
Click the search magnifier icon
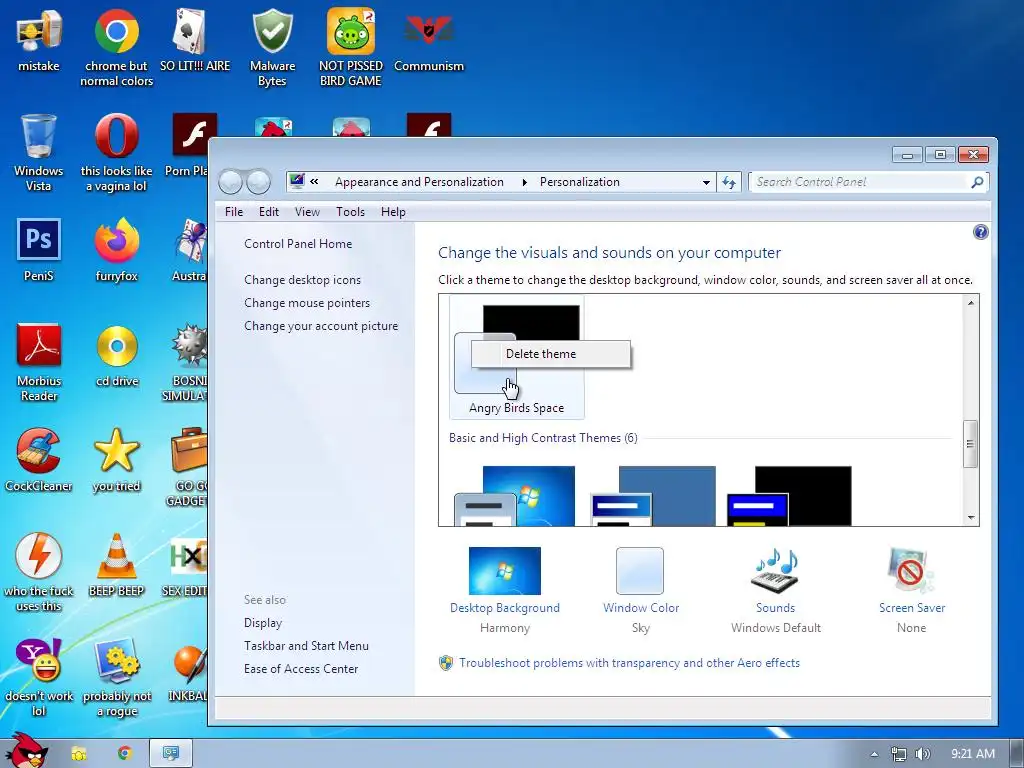[x=977, y=182]
